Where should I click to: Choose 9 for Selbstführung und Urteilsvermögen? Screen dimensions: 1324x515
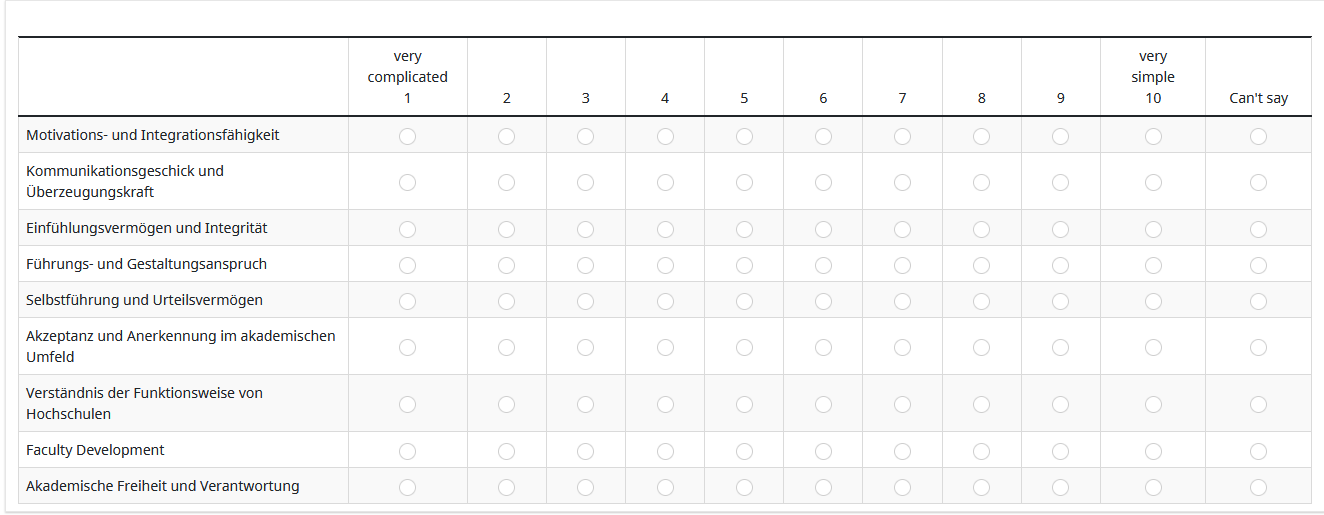tap(1060, 301)
